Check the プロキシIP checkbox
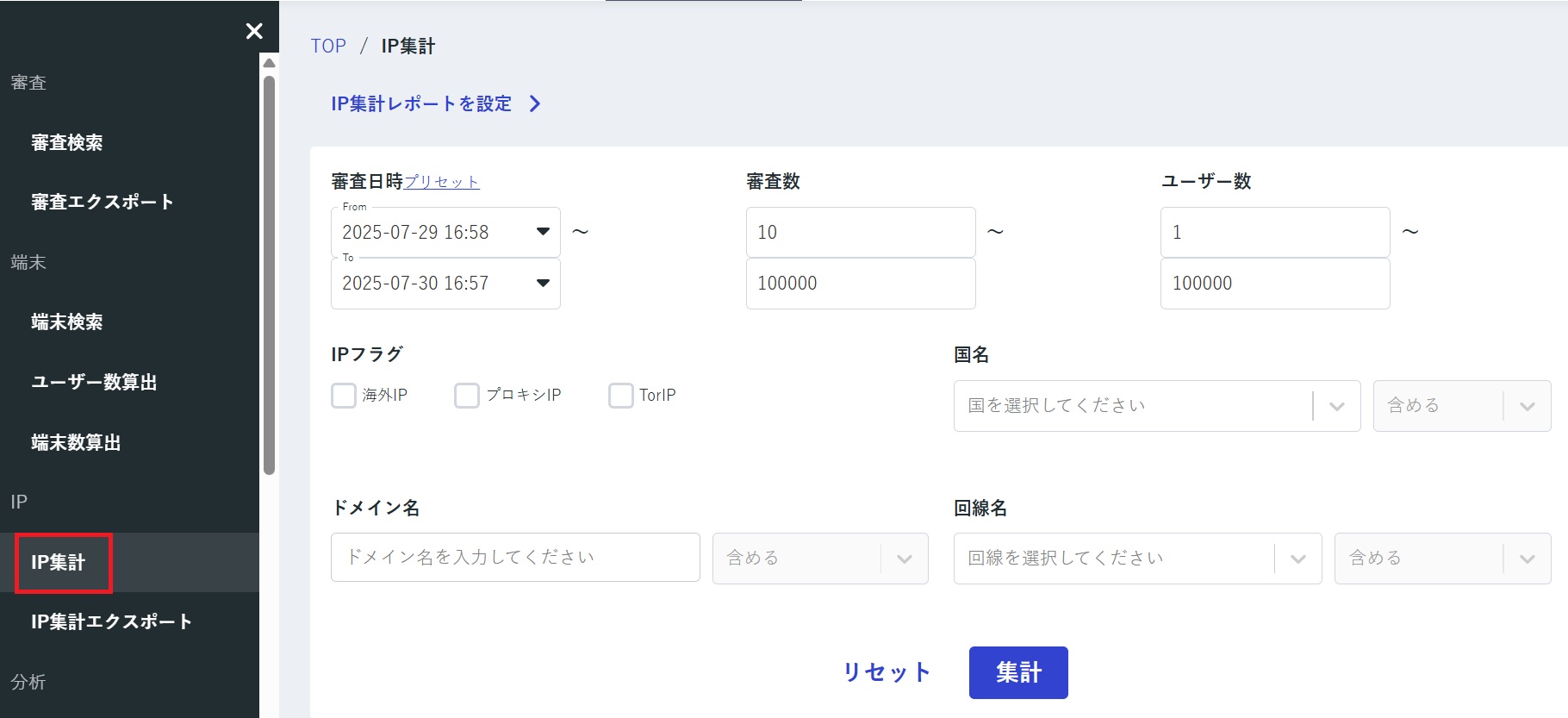This screenshot has width=1568, height=718. point(467,396)
